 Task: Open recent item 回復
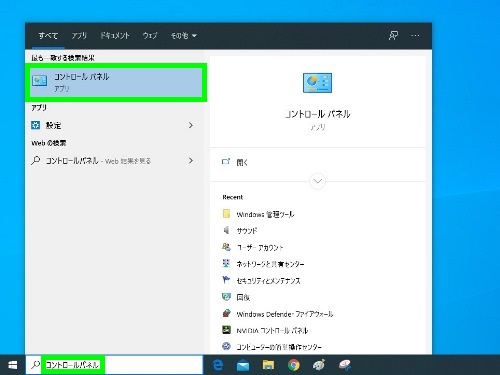coord(243,297)
